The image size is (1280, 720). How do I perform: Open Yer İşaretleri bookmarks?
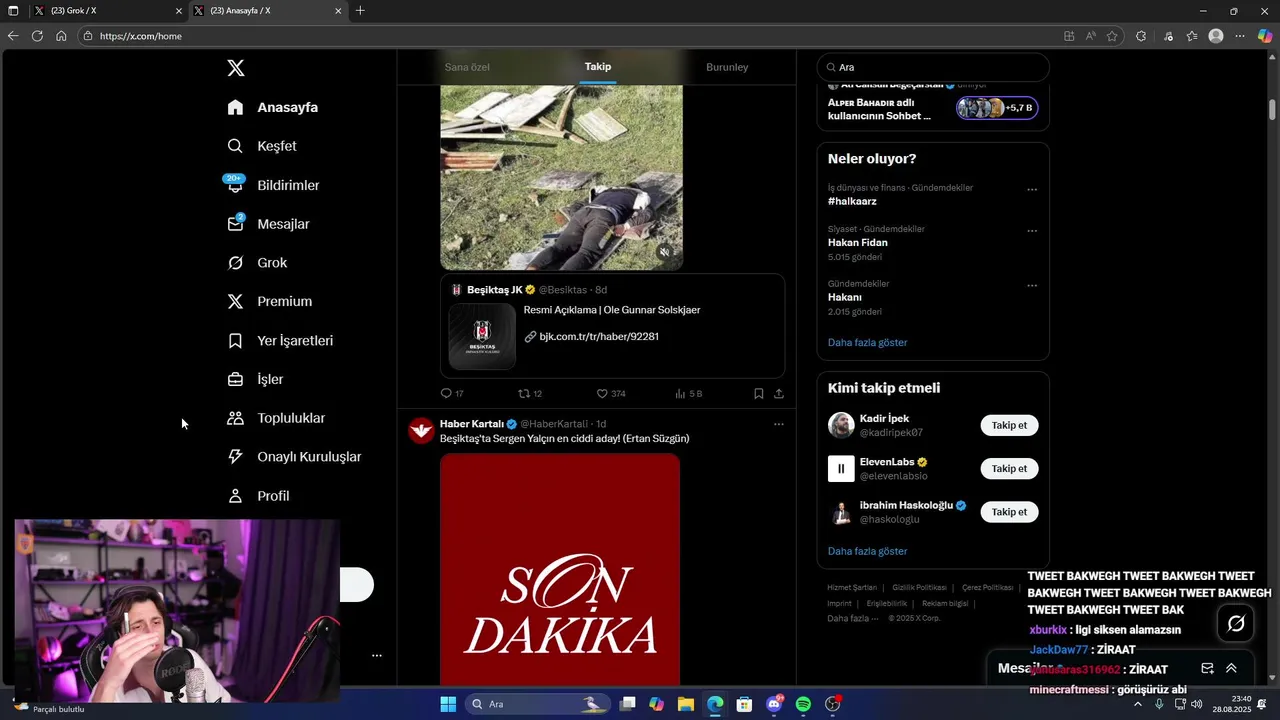(x=280, y=341)
